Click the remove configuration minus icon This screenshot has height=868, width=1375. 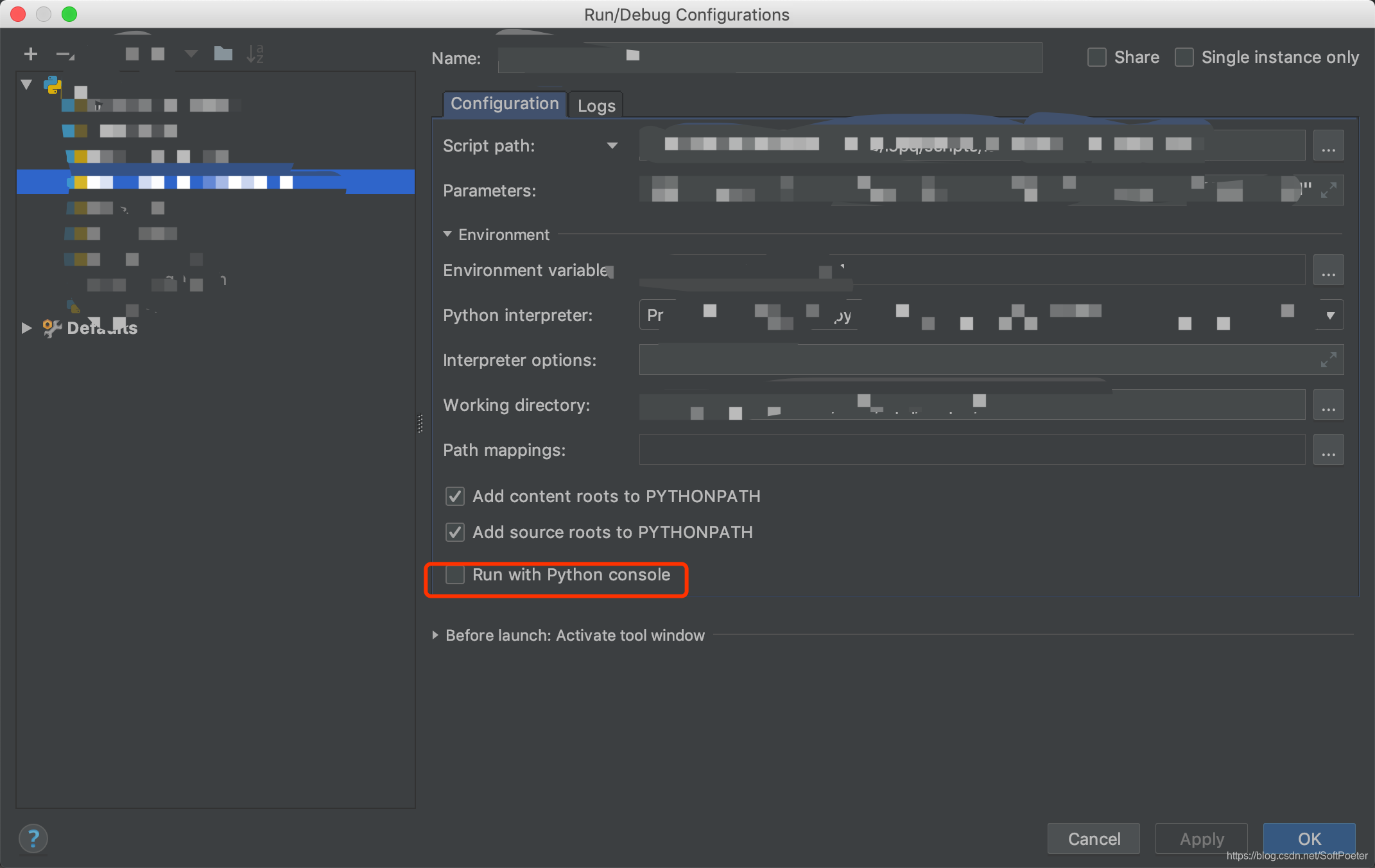pos(64,55)
